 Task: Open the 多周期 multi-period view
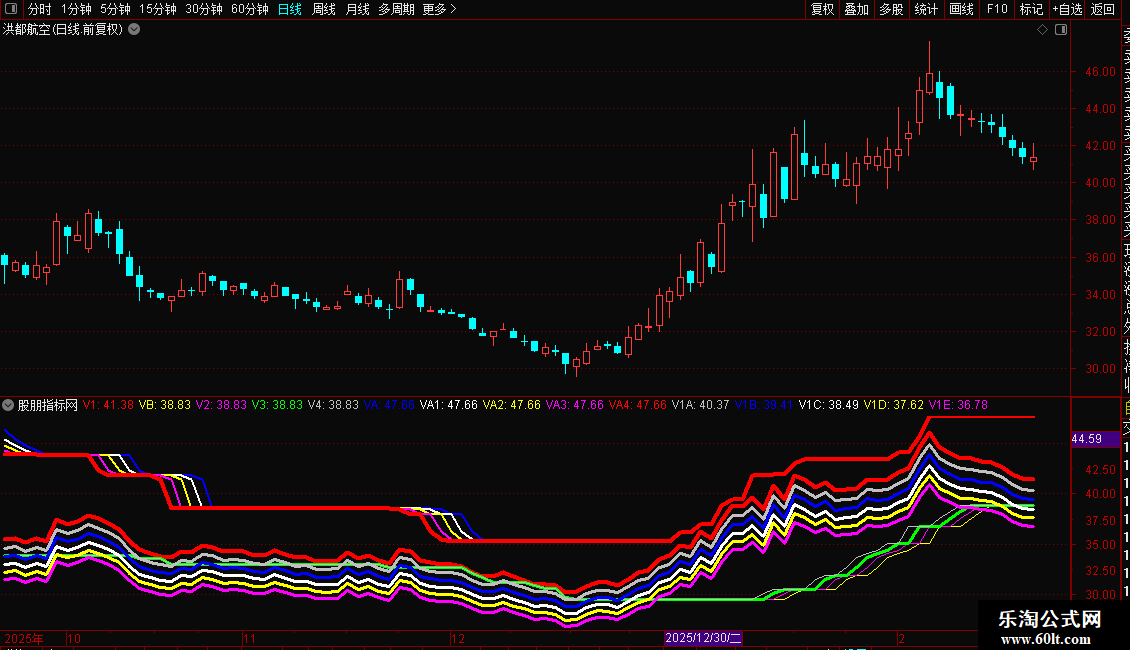[396, 9]
